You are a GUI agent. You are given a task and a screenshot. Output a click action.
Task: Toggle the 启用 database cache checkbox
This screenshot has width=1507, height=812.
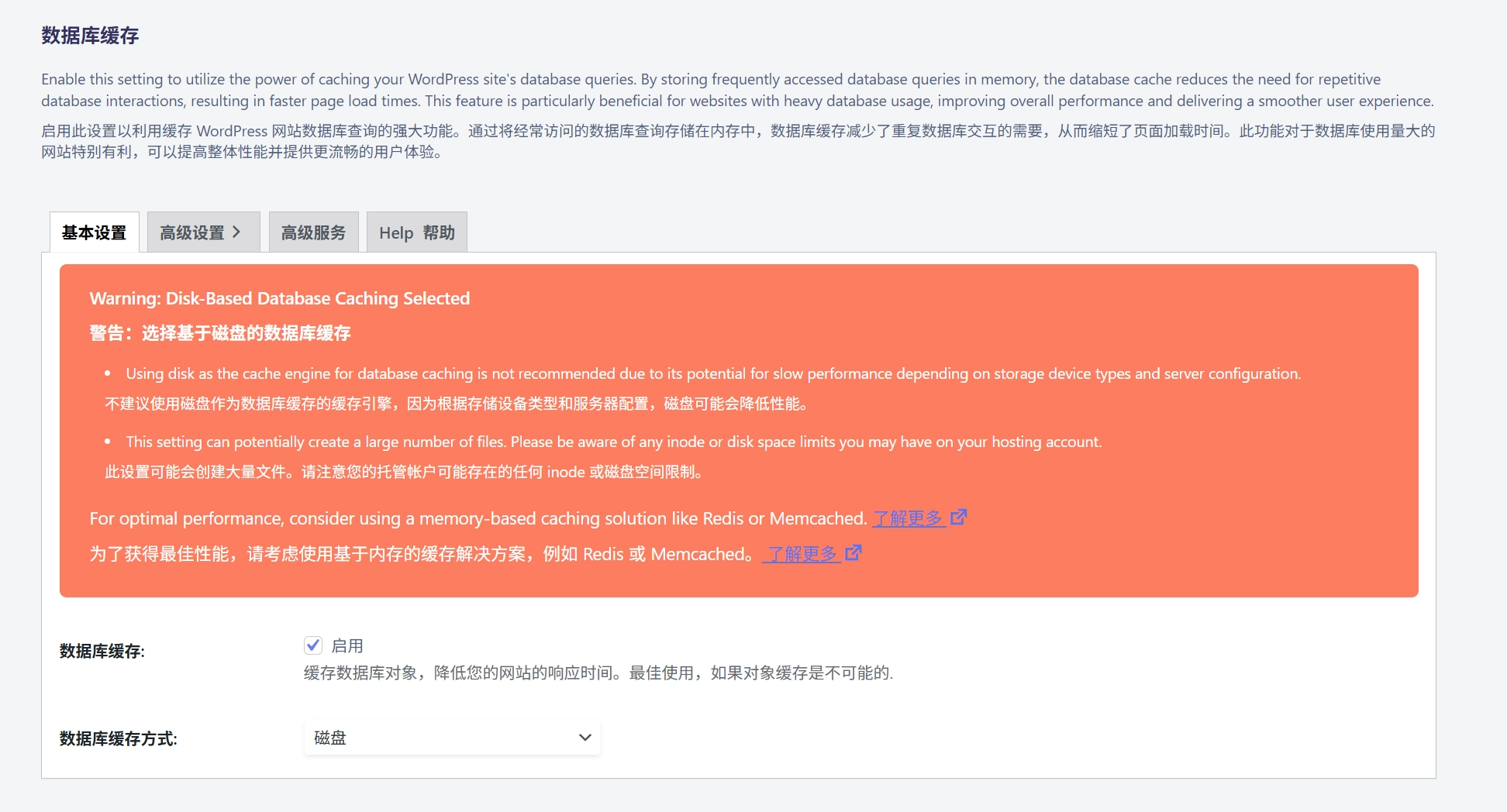tap(313, 645)
